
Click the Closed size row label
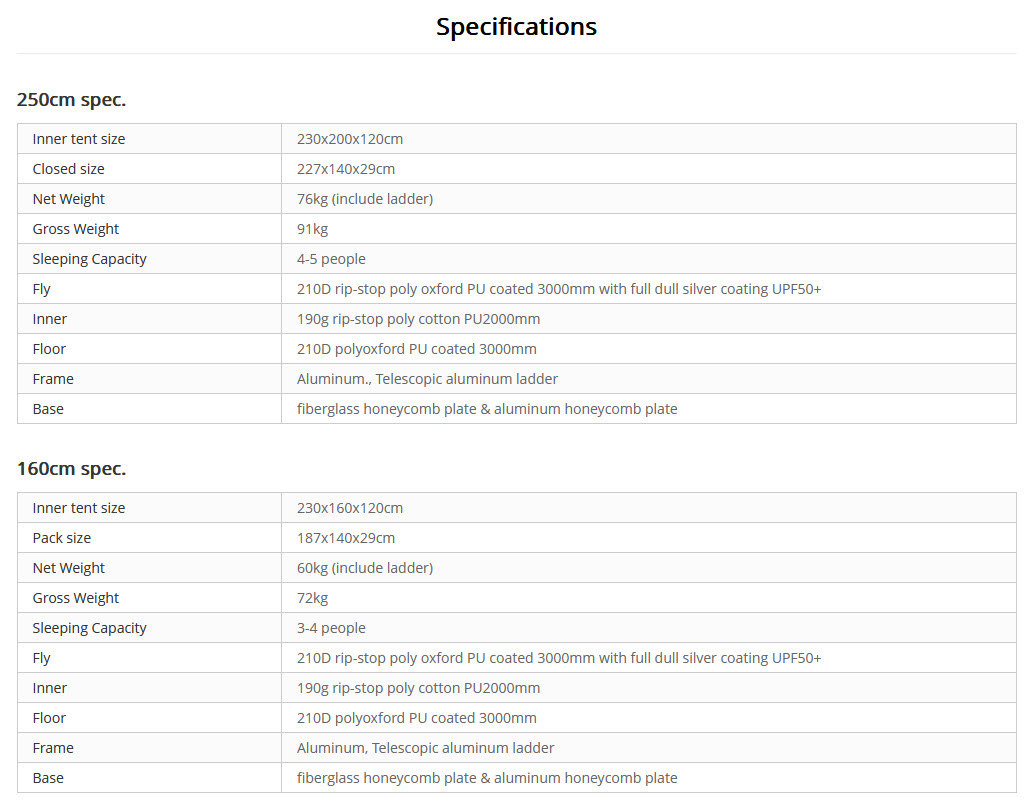tap(68, 169)
